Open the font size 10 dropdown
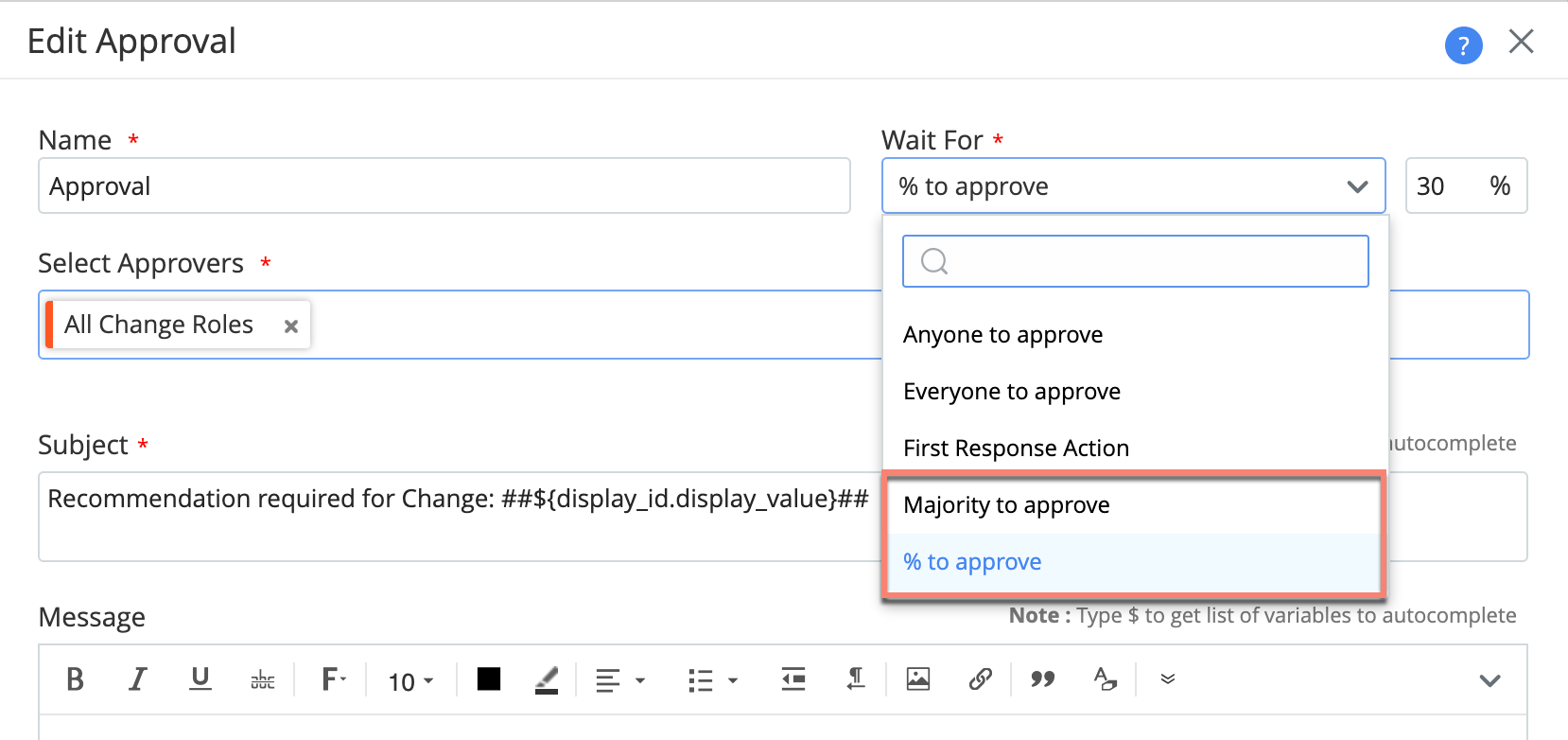Viewport: 1568px width, 740px height. 410,681
